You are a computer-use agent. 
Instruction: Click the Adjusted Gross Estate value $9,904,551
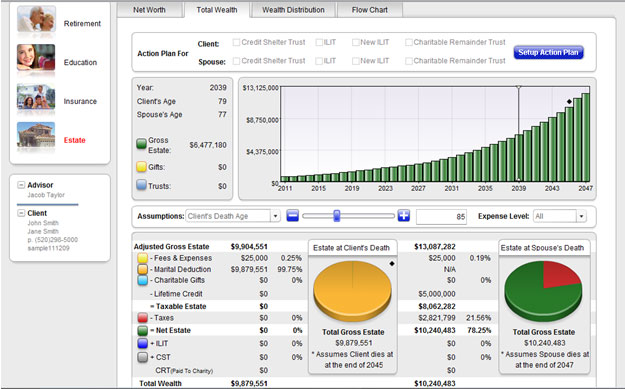click(x=249, y=247)
